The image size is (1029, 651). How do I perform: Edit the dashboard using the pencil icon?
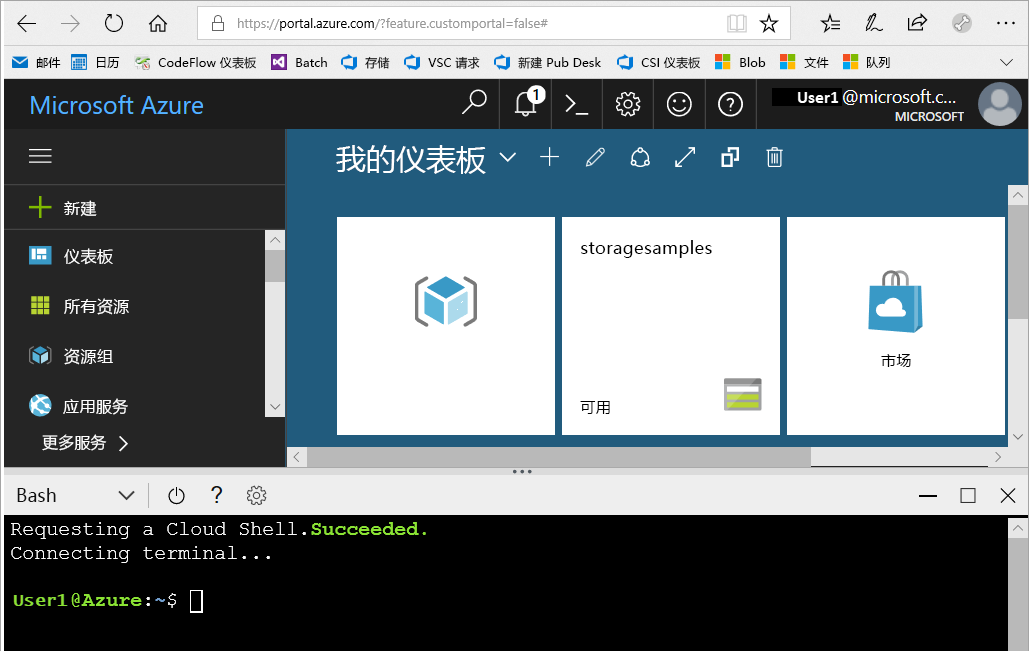(x=594, y=157)
